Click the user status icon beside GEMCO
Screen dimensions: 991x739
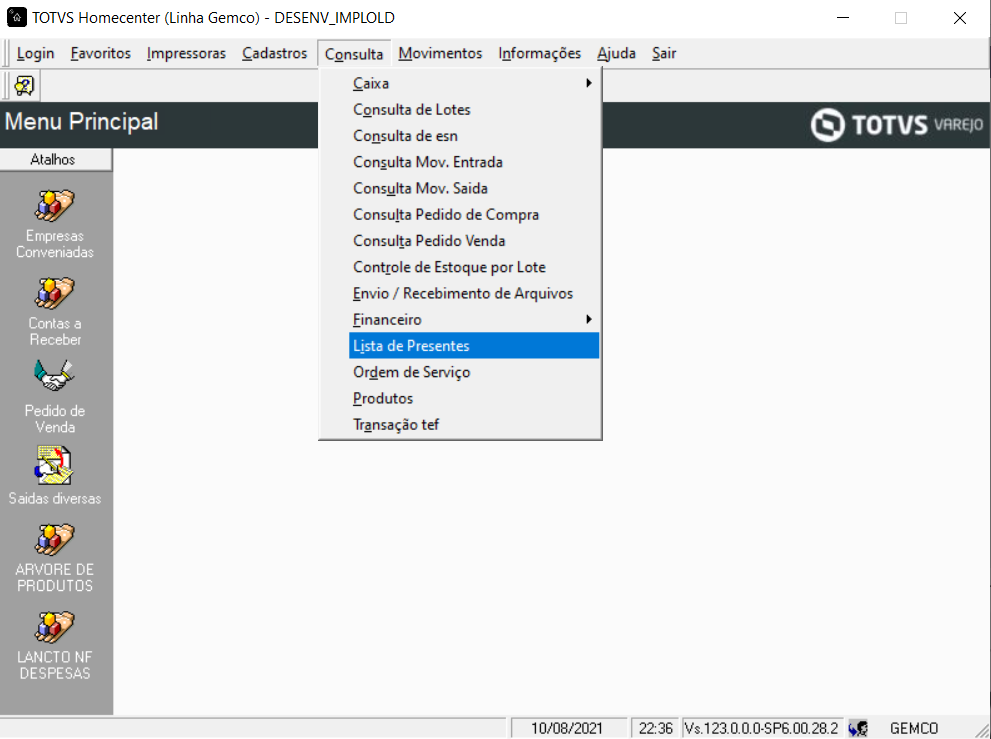858,728
